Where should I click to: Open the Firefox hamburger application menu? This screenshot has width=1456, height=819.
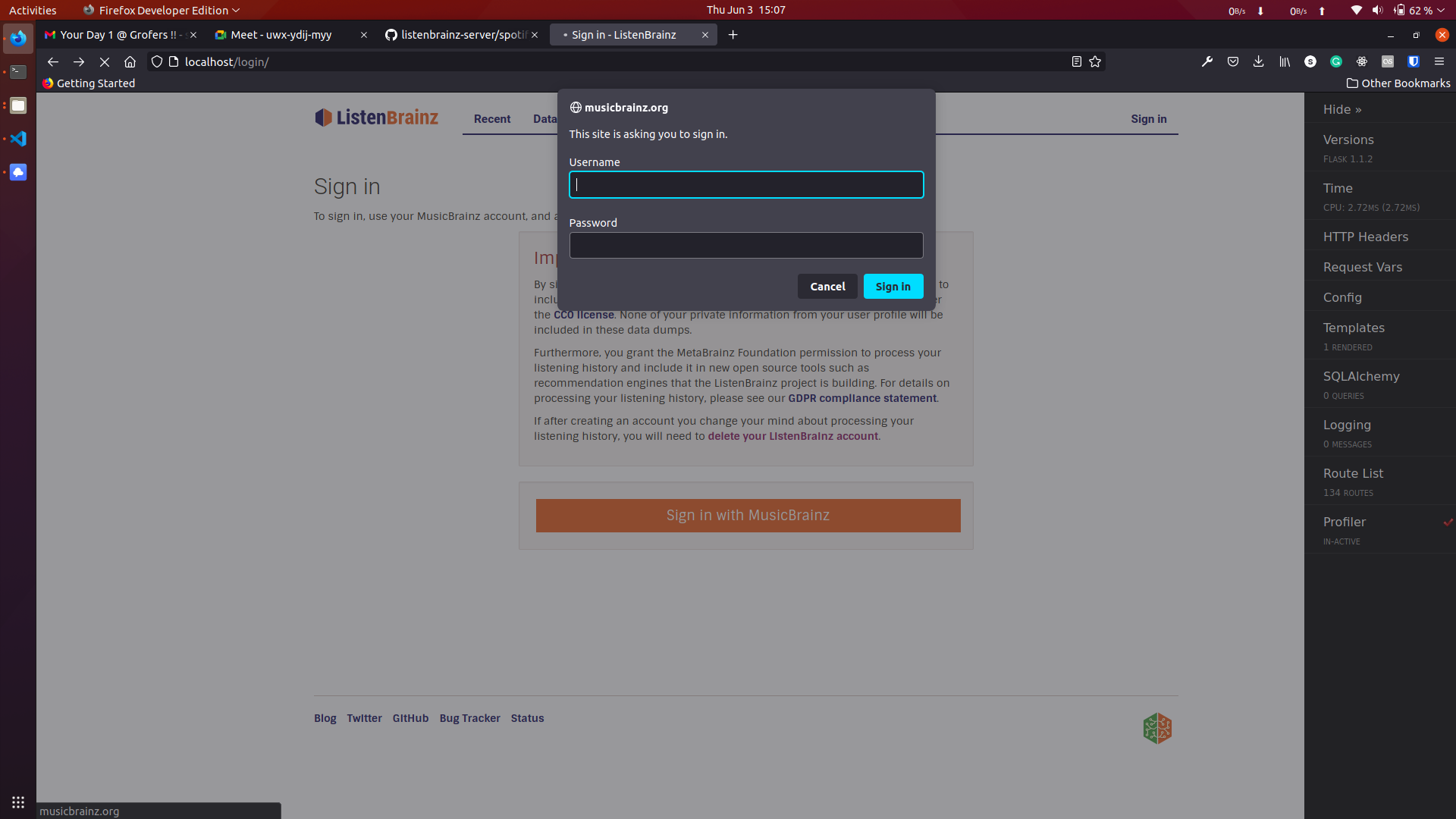pos(1439,62)
